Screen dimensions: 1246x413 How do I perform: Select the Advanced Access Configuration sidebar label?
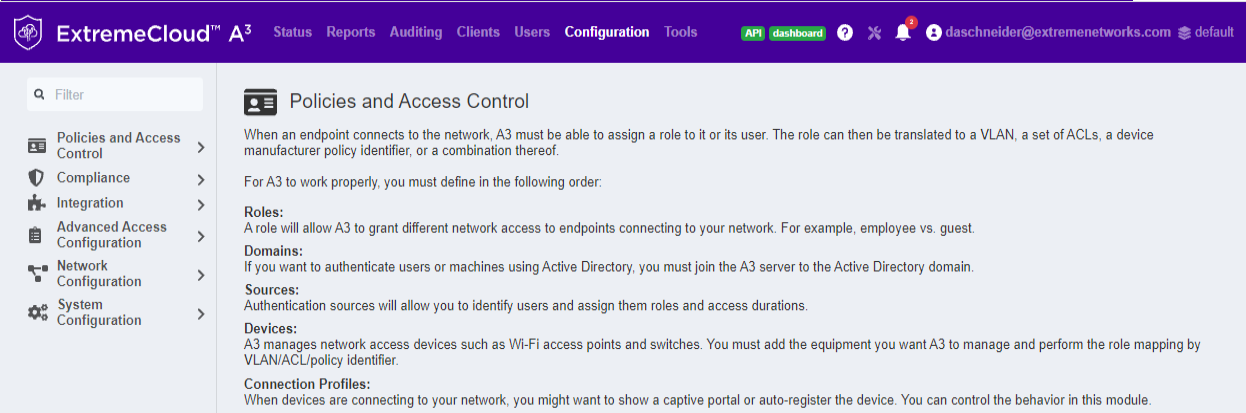[112, 235]
